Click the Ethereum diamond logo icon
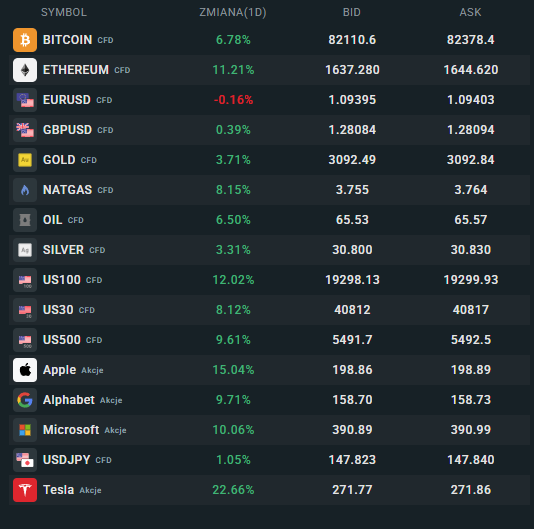 point(25,70)
